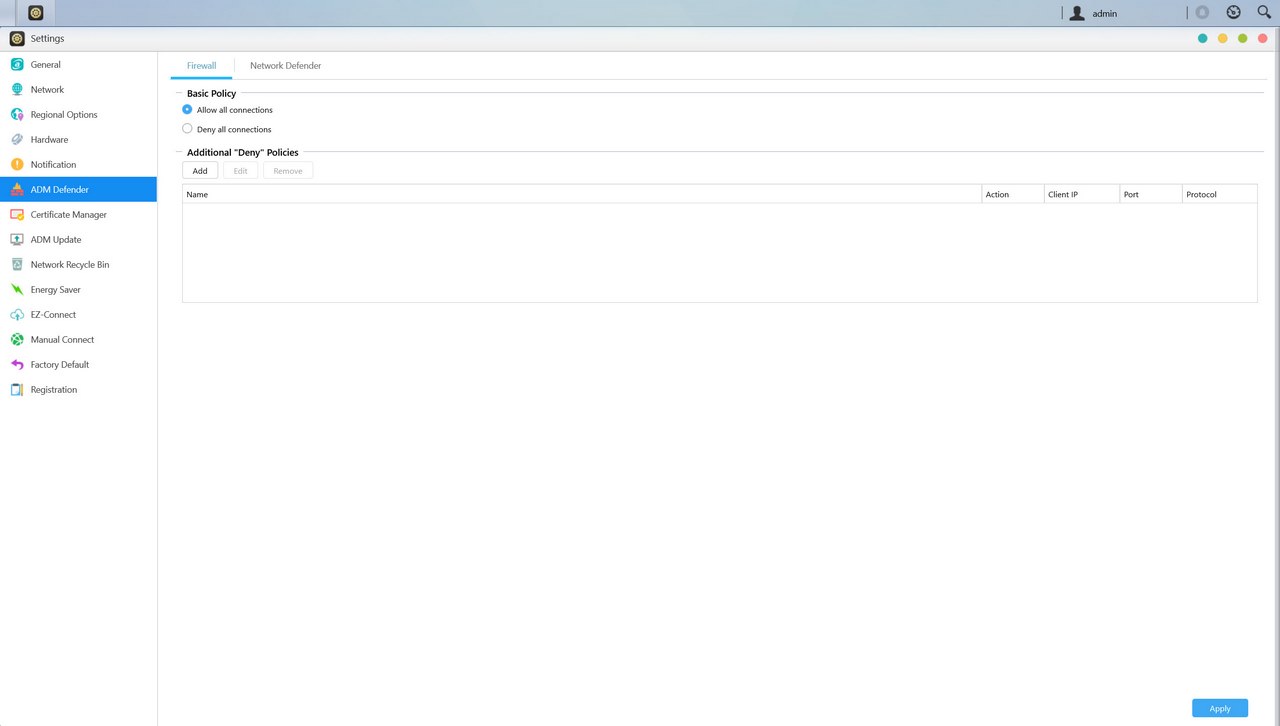This screenshot has width=1280, height=726.
Task: Go to the Network label in sidebar
Action: (47, 90)
